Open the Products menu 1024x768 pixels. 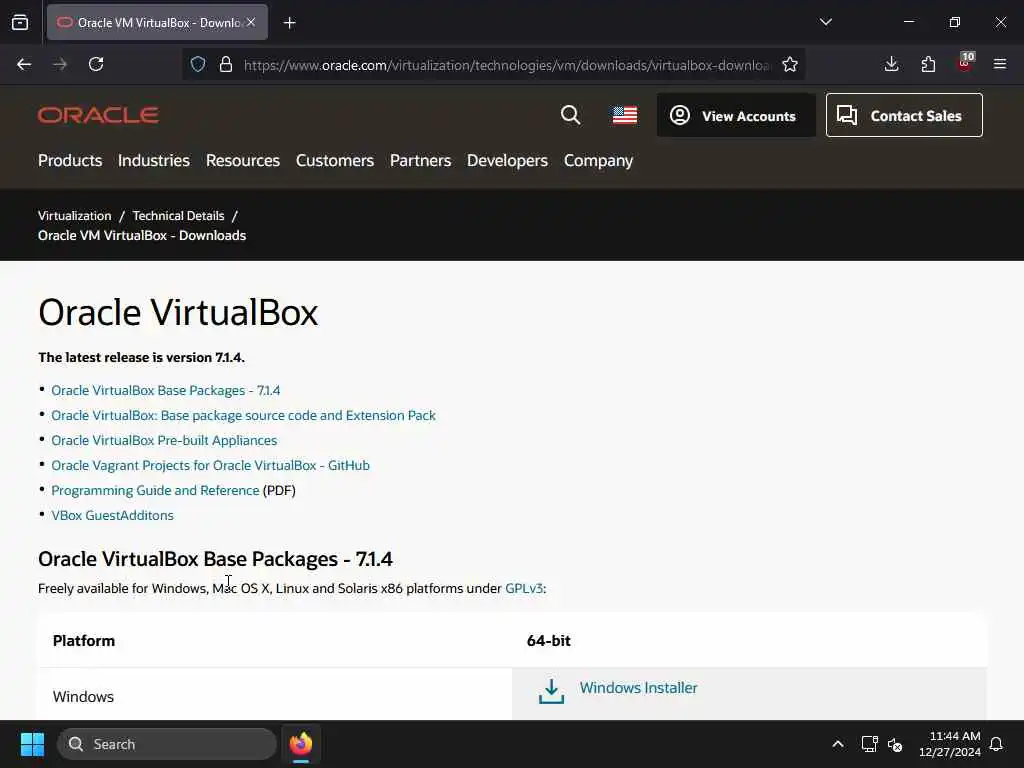click(70, 161)
